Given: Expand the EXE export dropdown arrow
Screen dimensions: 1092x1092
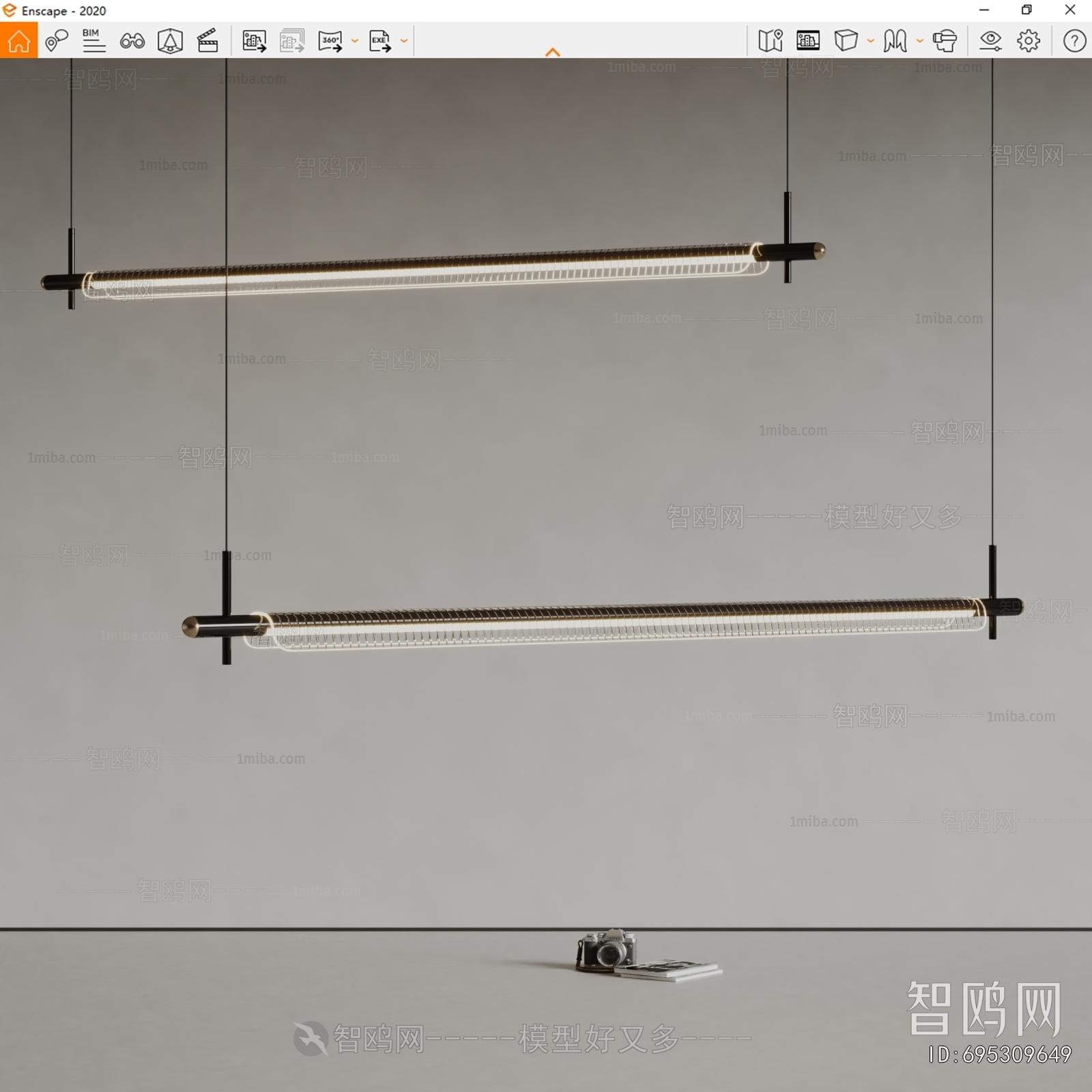Looking at the screenshot, I should [x=404, y=41].
